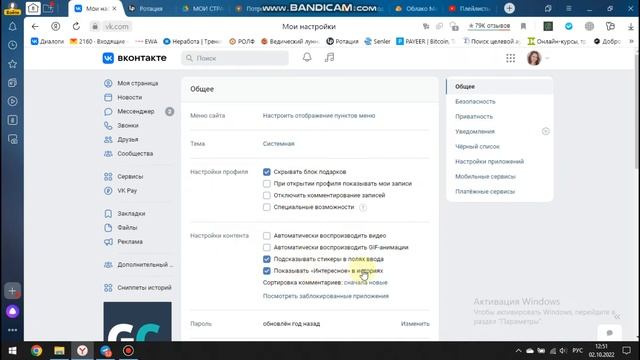Open comment sorting сначала новые dropdown
This screenshot has width=640, height=360.
click(366, 282)
